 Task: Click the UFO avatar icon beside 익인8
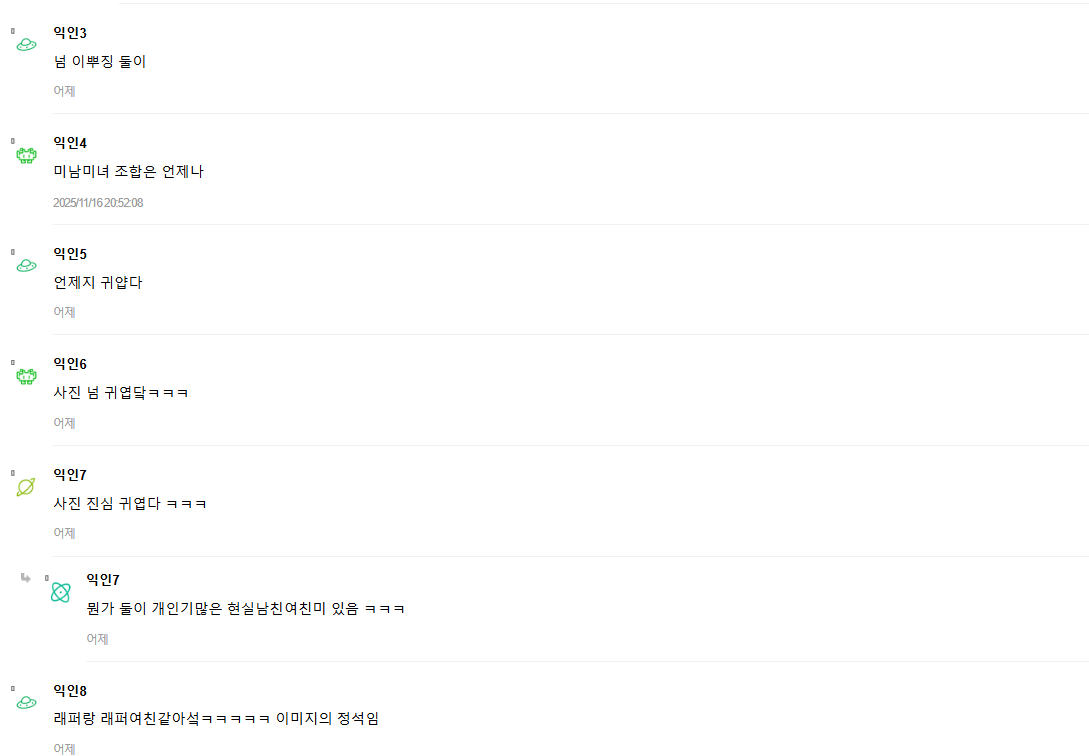26,703
